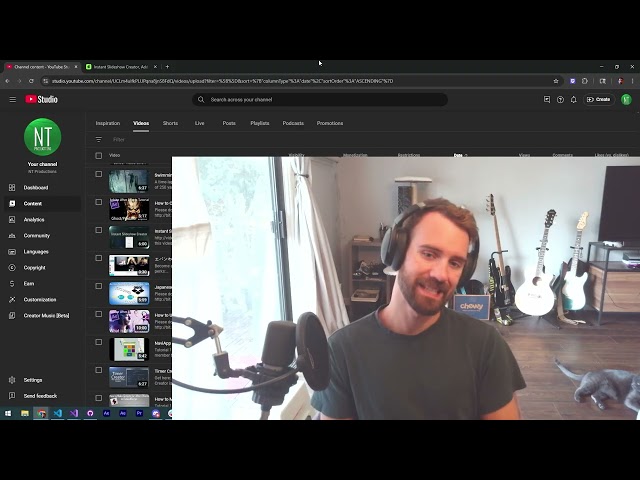Tick the select-all checkbox beside Video header
This screenshot has height=480, width=640.
pyautogui.click(x=99, y=156)
